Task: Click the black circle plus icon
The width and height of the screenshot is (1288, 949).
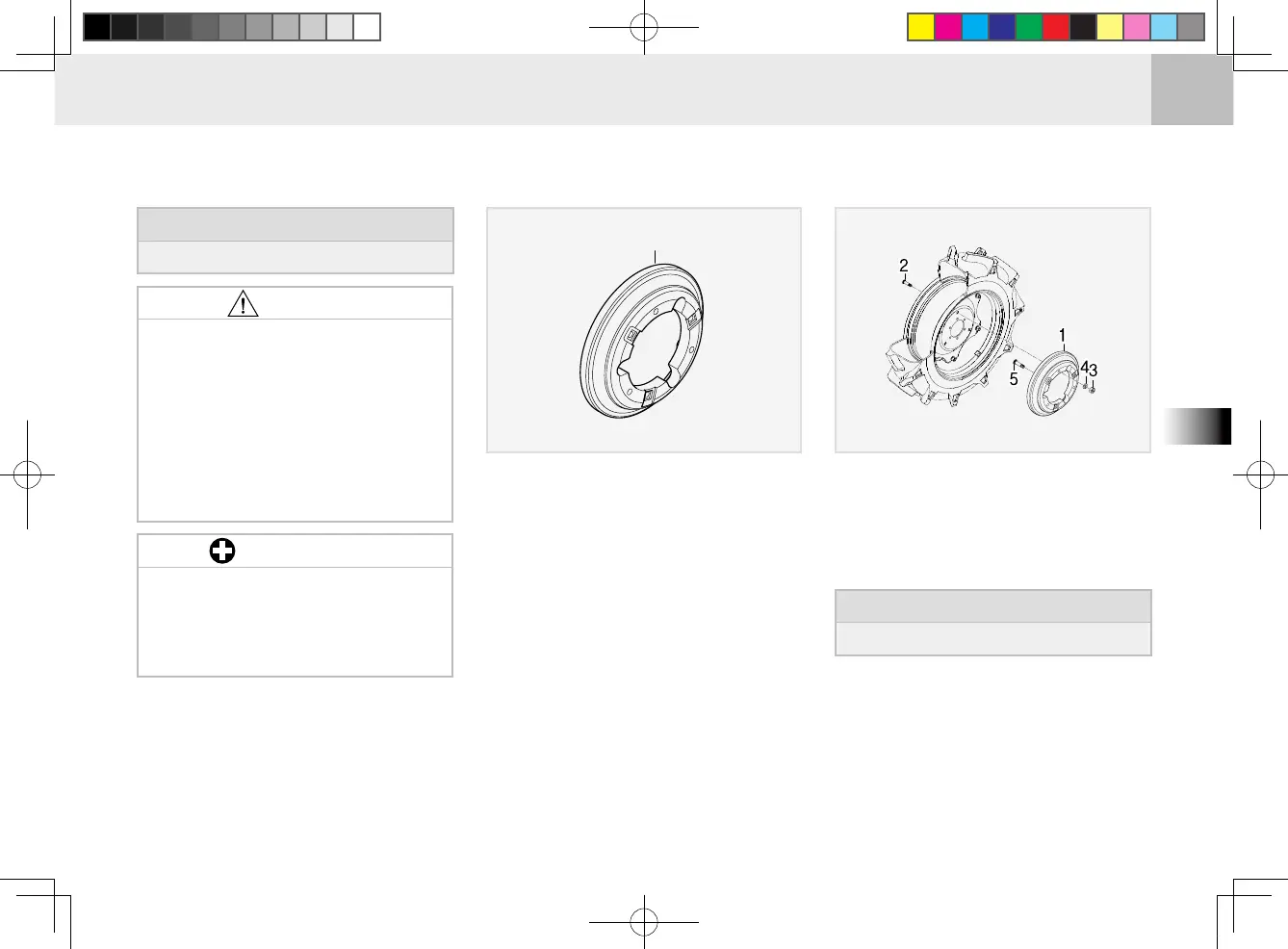Action: [222, 551]
